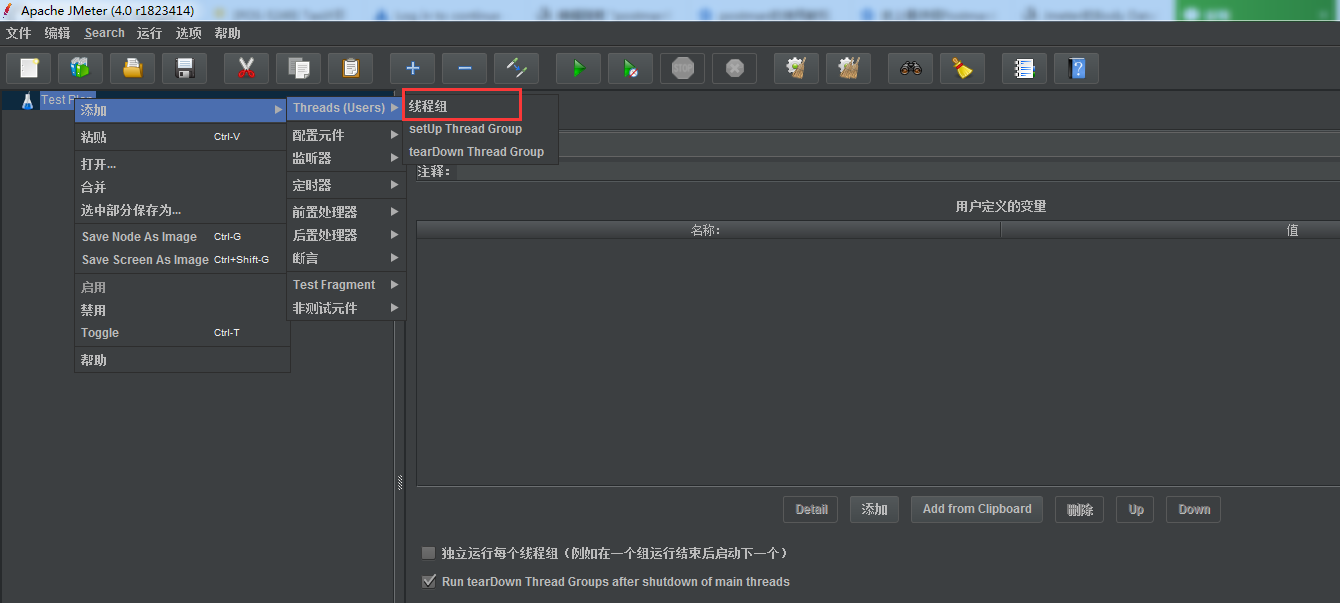This screenshot has height=603, width=1340.
Task: Expand the 配置元件 submenu
Action: tap(346, 135)
